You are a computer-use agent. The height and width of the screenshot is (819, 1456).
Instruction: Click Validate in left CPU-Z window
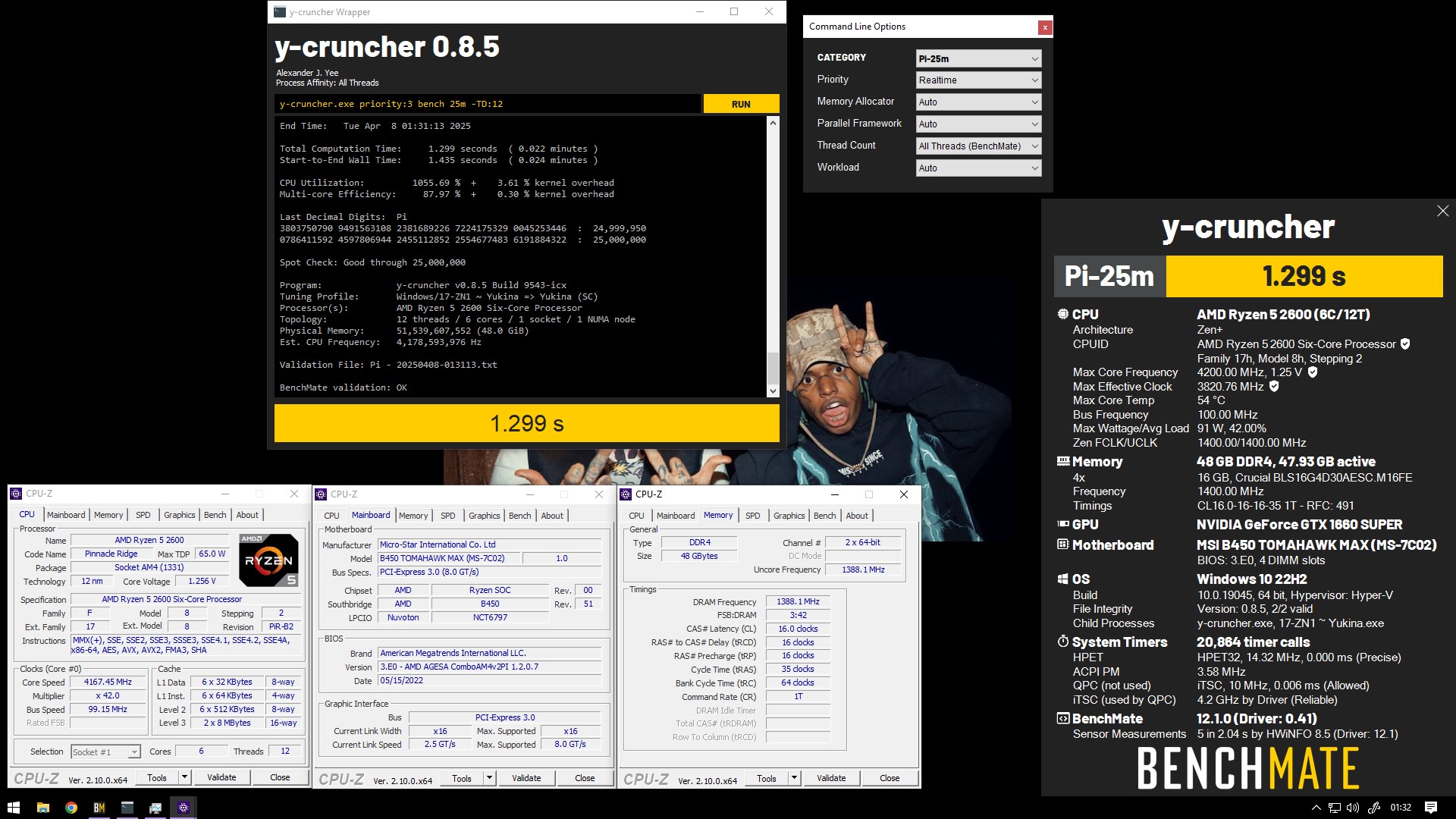(221, 778)
